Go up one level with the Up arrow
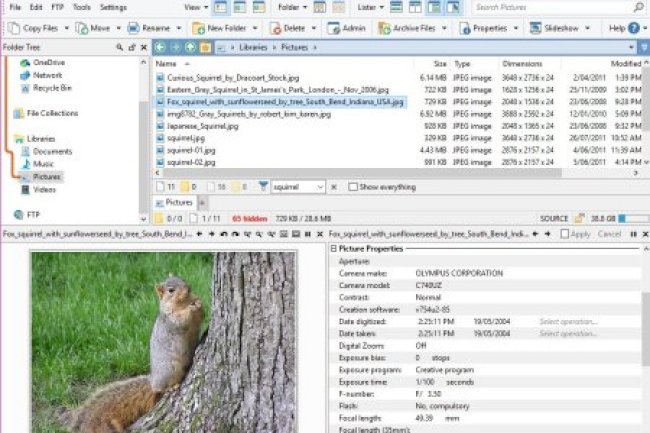Viewport: 650px width, 433px height. pos(190,47)
